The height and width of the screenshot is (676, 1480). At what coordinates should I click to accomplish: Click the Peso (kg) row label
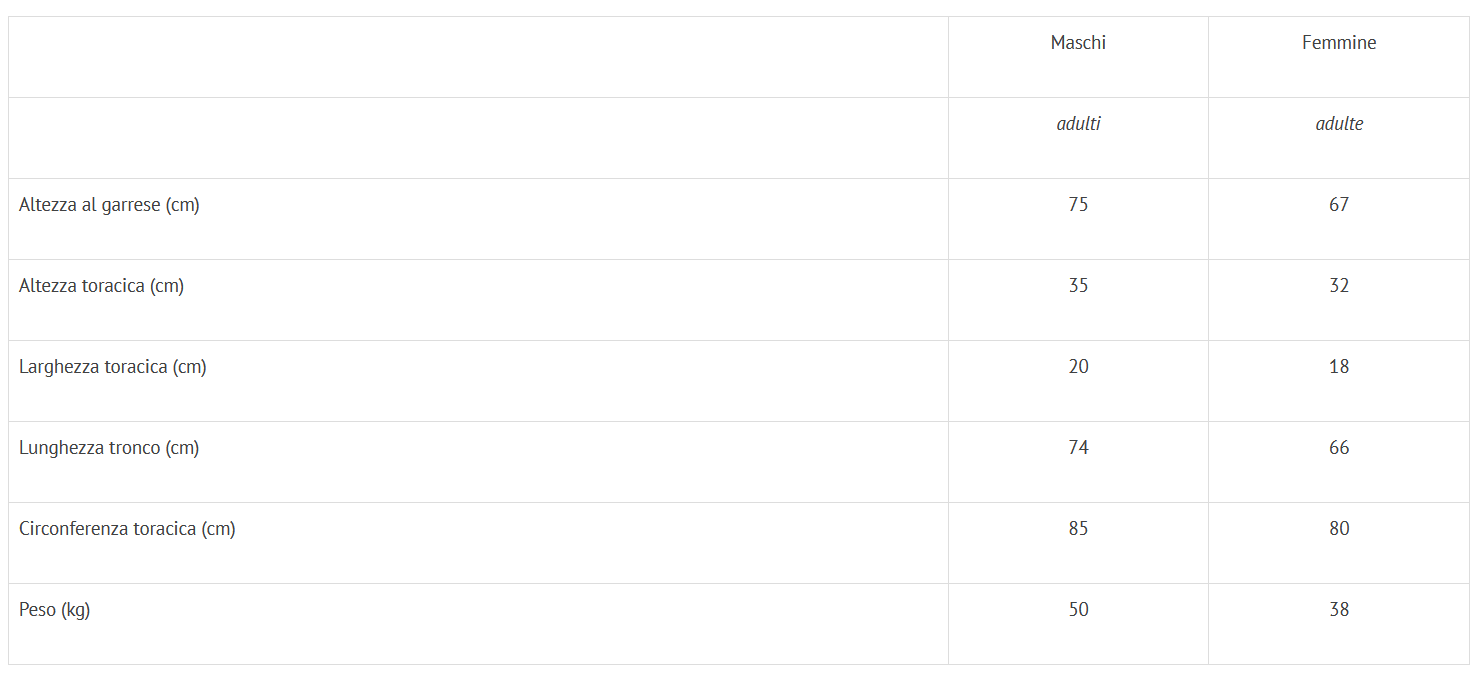pyautogui.click(x=54, y=610)
